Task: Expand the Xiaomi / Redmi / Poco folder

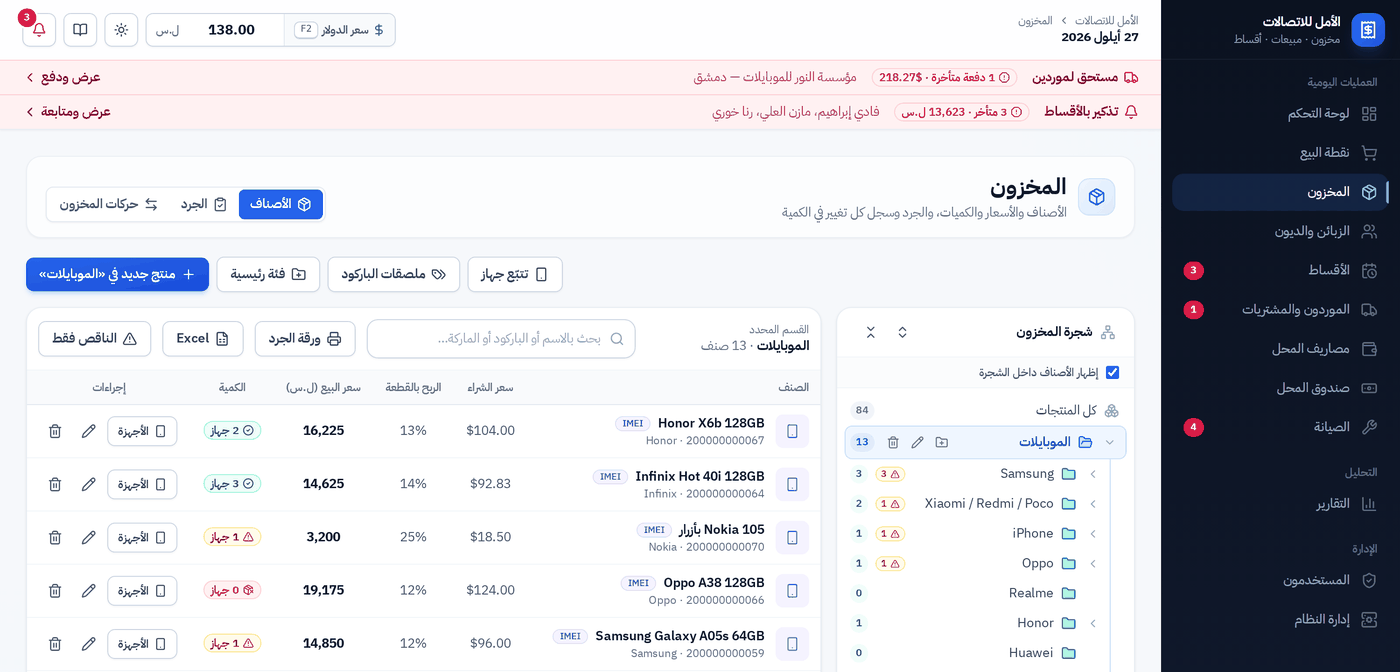Action: click(1093, 504)
